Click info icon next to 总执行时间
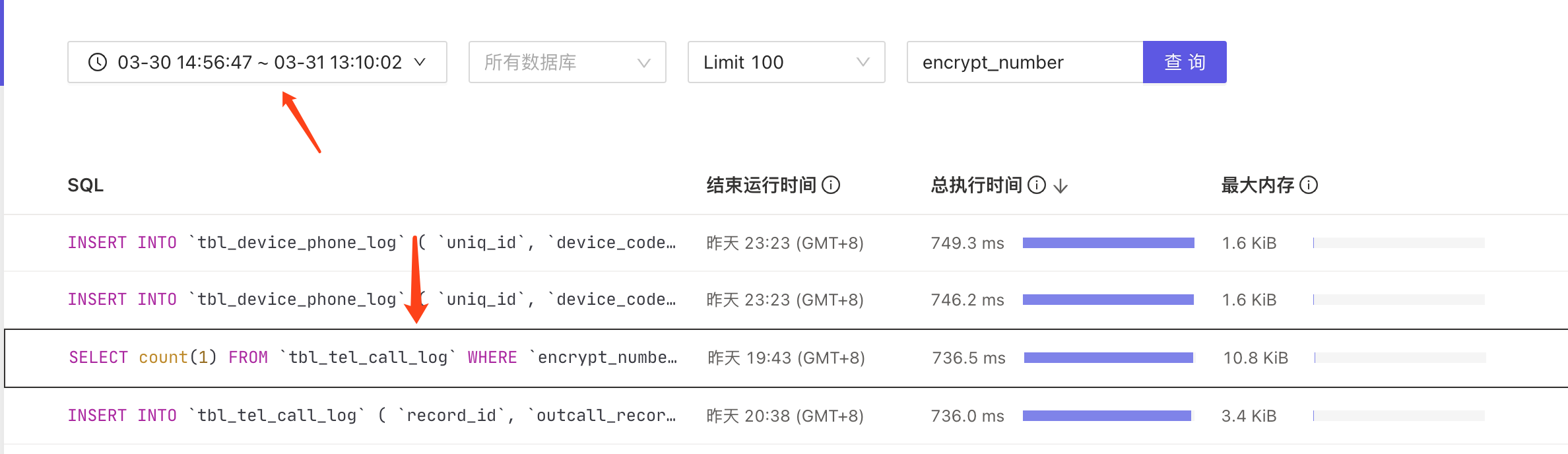 tap(1037, 185)
